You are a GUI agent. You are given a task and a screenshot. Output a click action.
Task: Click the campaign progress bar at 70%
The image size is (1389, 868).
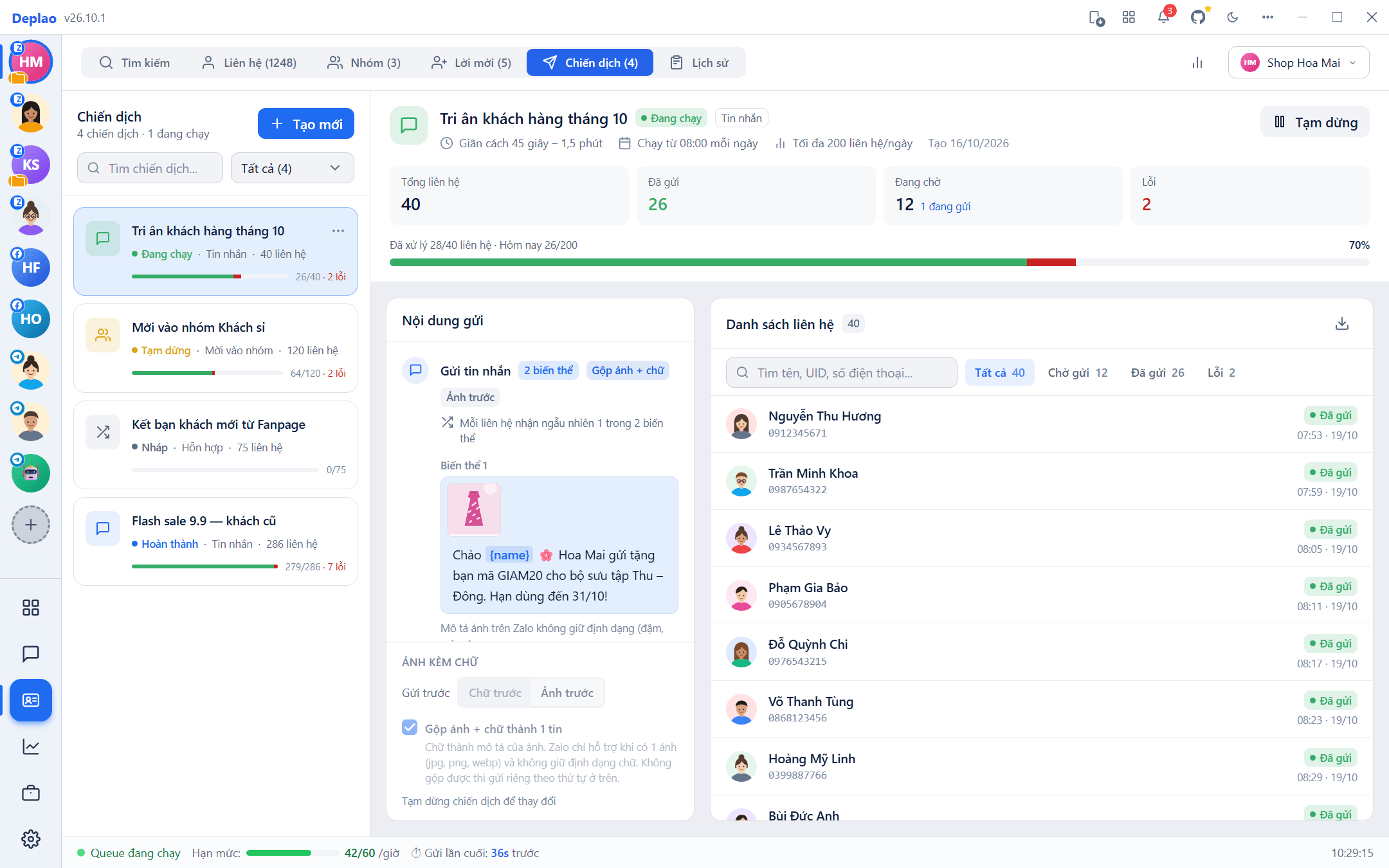(879, 262)
